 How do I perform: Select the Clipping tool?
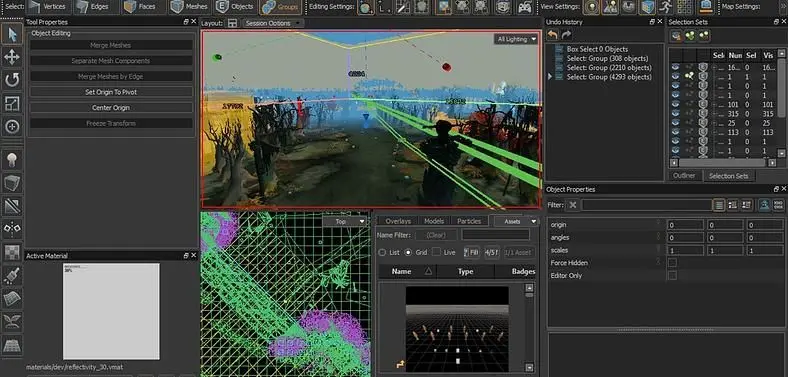12,206
